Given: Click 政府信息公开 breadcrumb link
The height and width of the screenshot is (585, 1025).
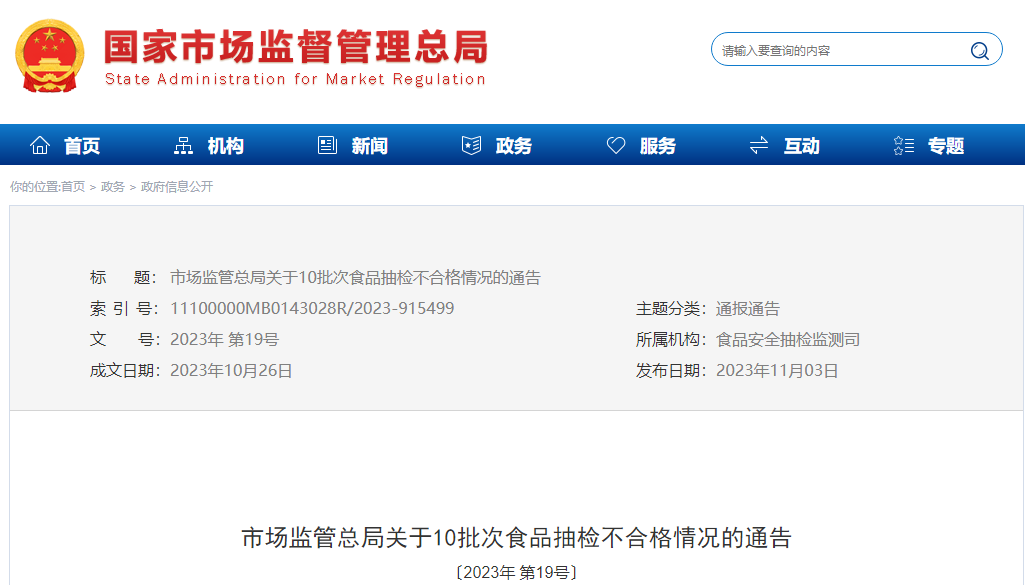Looking at the screenshot, I should pyautogui.click(x=177, y=187).
